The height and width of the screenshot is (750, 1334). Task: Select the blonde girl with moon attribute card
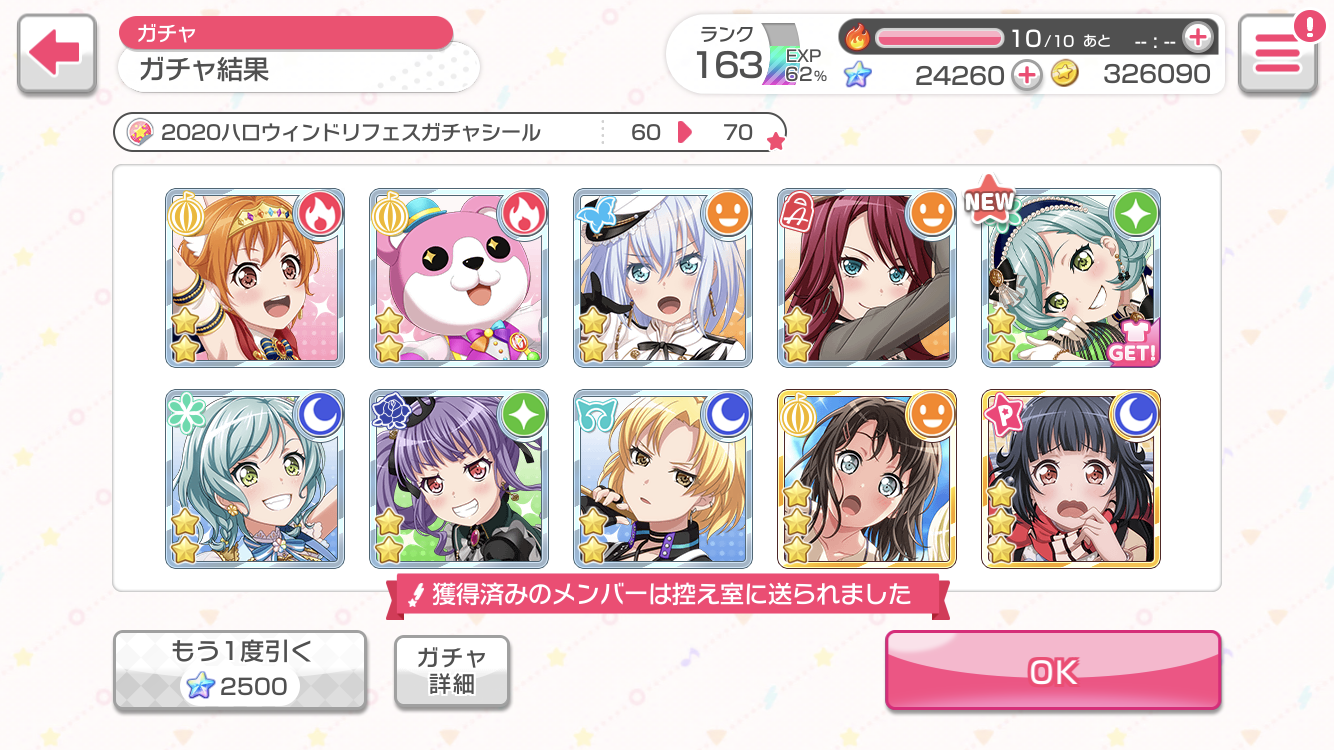coord(663,479)
